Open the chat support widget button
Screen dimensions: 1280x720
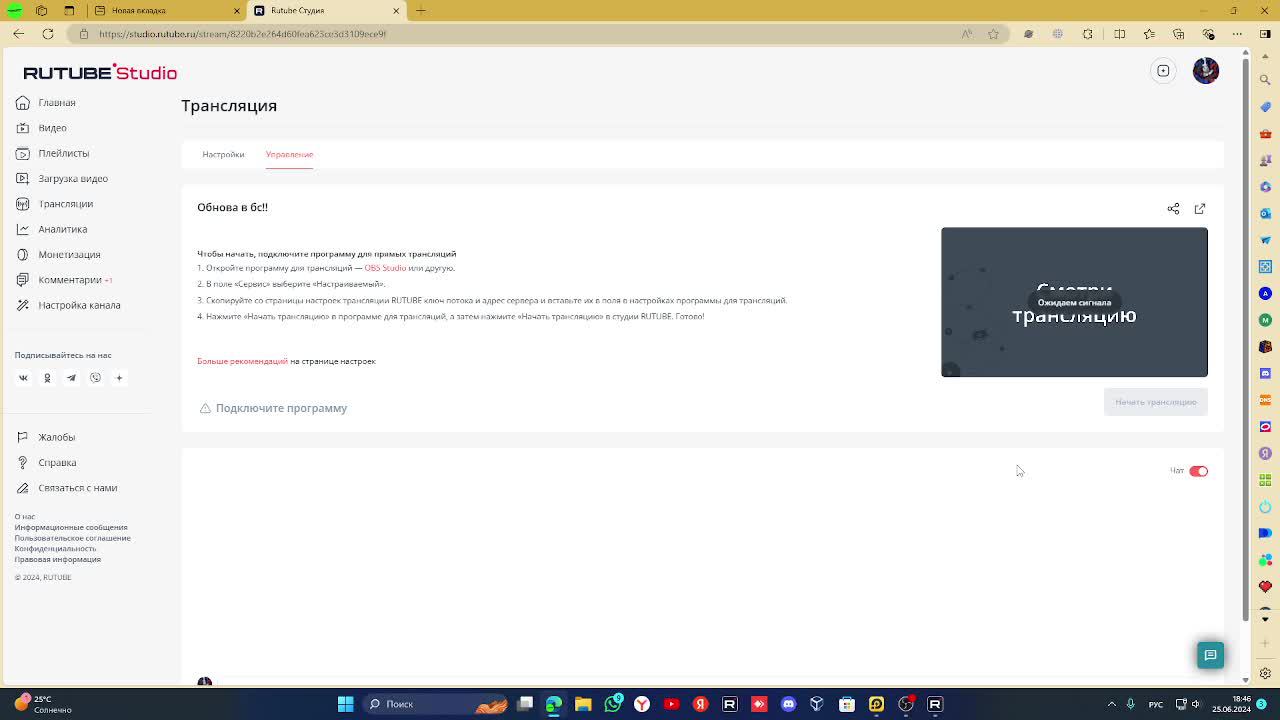click(1210, 655)
